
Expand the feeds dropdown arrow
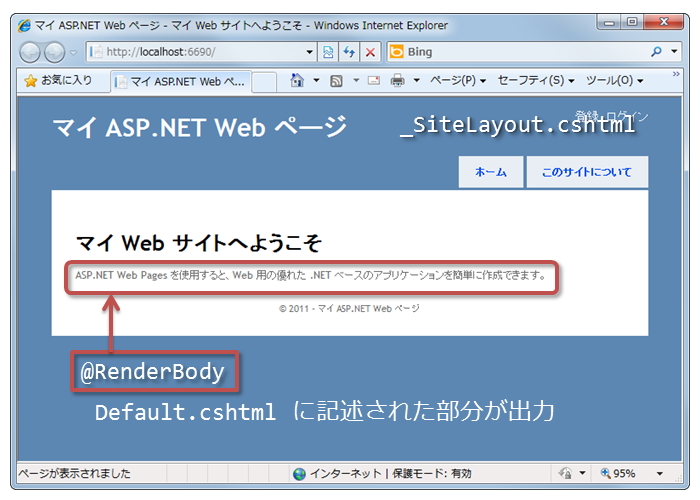tap(356, 80)
